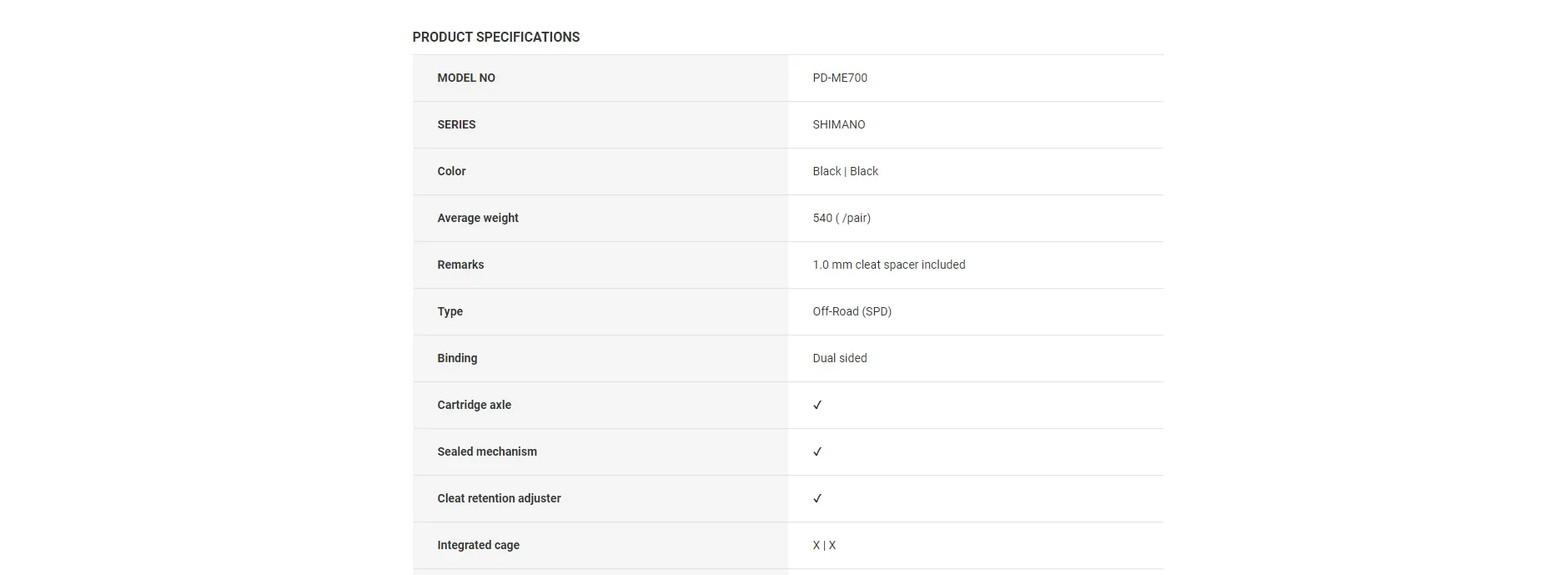Click the 1.0 mm cleat spacer remark

pos(889,265)
